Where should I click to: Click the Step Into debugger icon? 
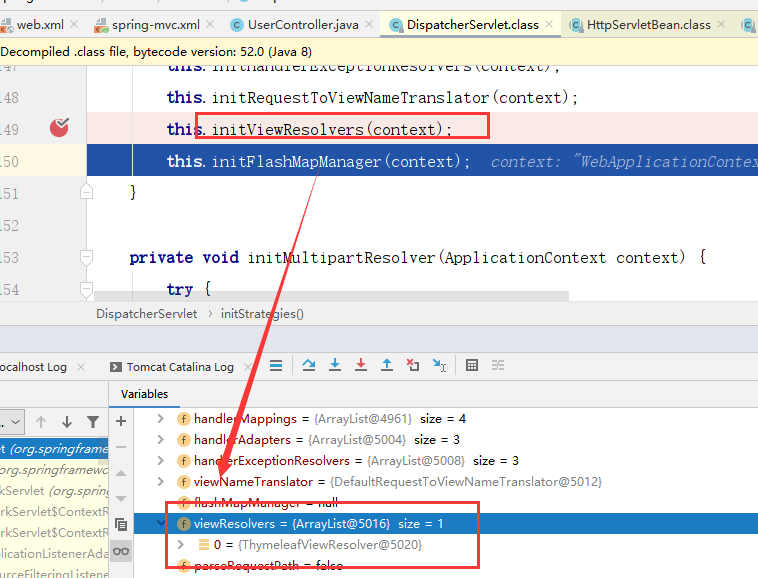tap(335, 365)
